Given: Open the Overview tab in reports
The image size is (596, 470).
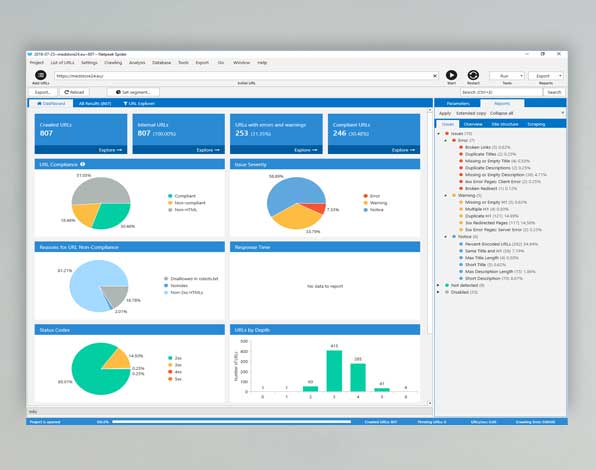Looking at the screenshot, I should pyautogui.click(x=473, y=124).
